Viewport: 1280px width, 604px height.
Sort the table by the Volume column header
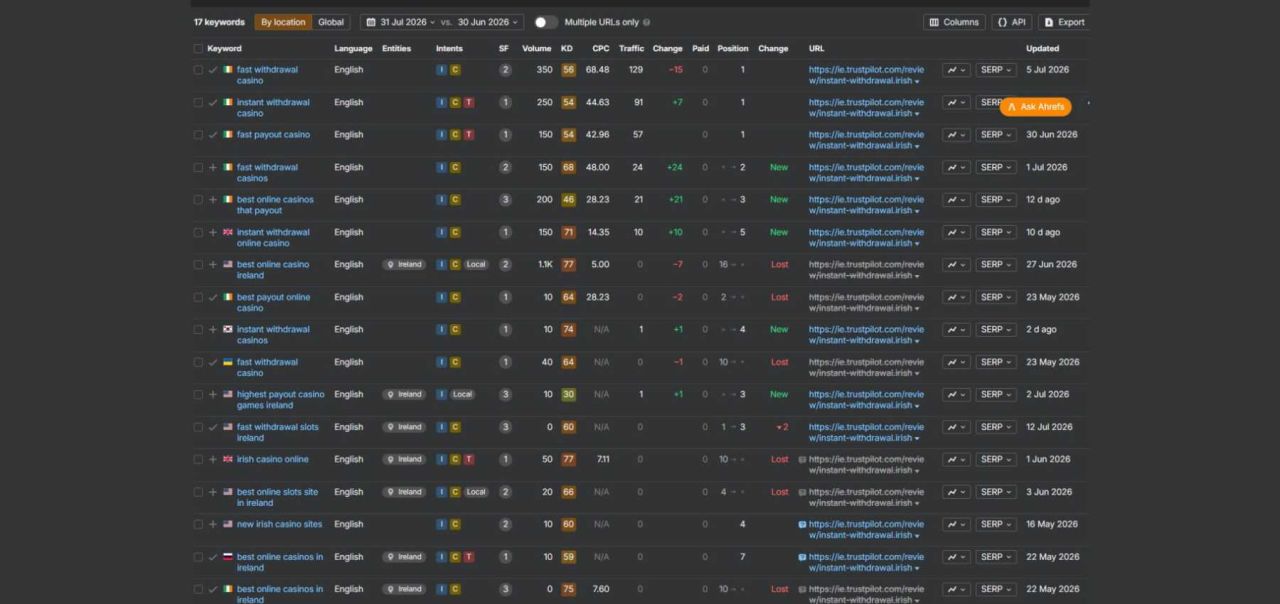point(536,48)
